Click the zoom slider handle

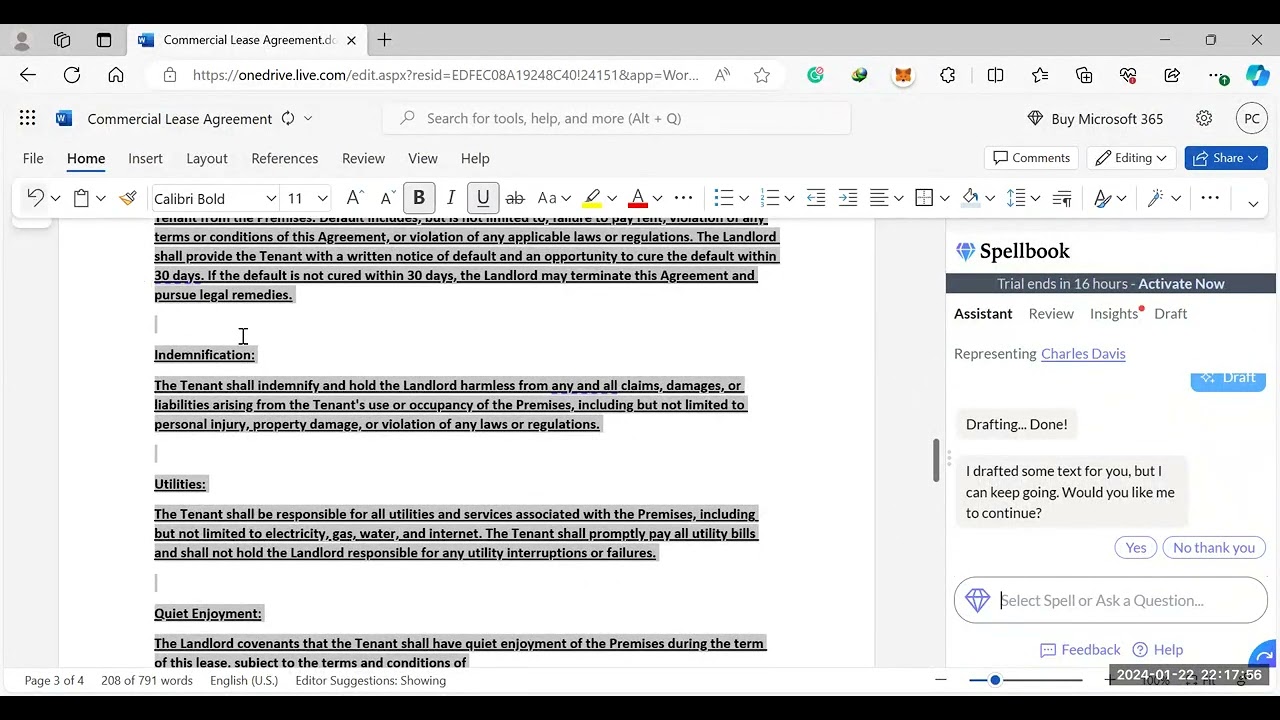pyautogui.click(x=994, y=680)
